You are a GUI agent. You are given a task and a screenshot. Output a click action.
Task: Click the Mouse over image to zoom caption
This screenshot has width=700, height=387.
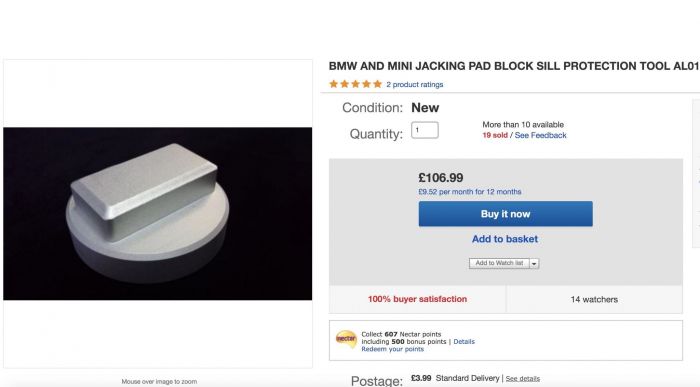point(159,382)
